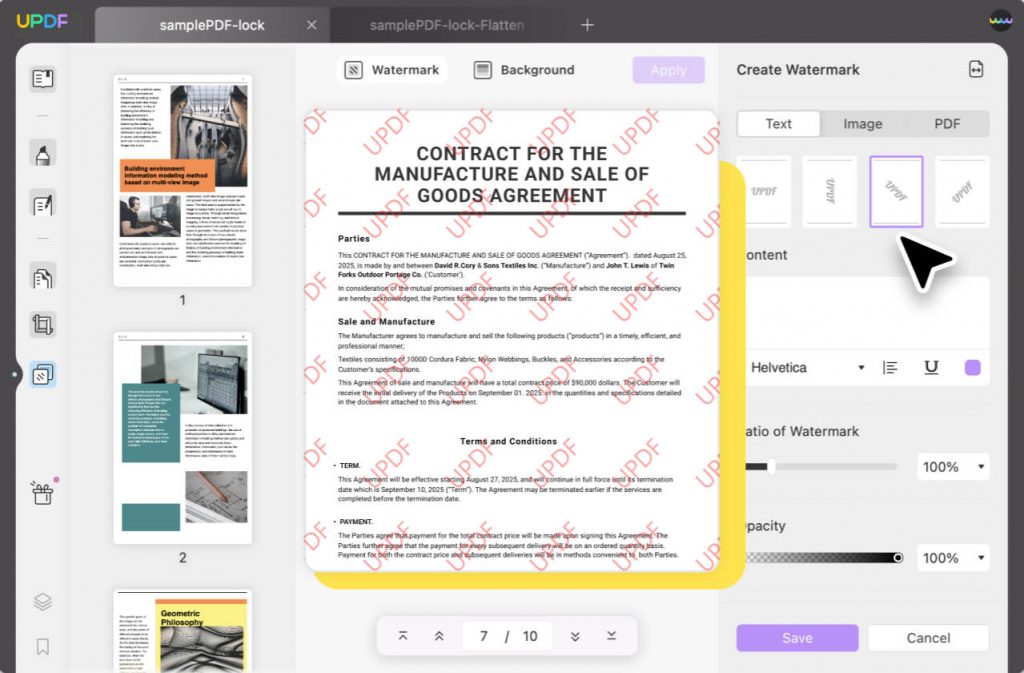Viewport: 1024px width, 673px height.
Task: Open the Bookmarks panel icon
Action: tap(42, 646)
